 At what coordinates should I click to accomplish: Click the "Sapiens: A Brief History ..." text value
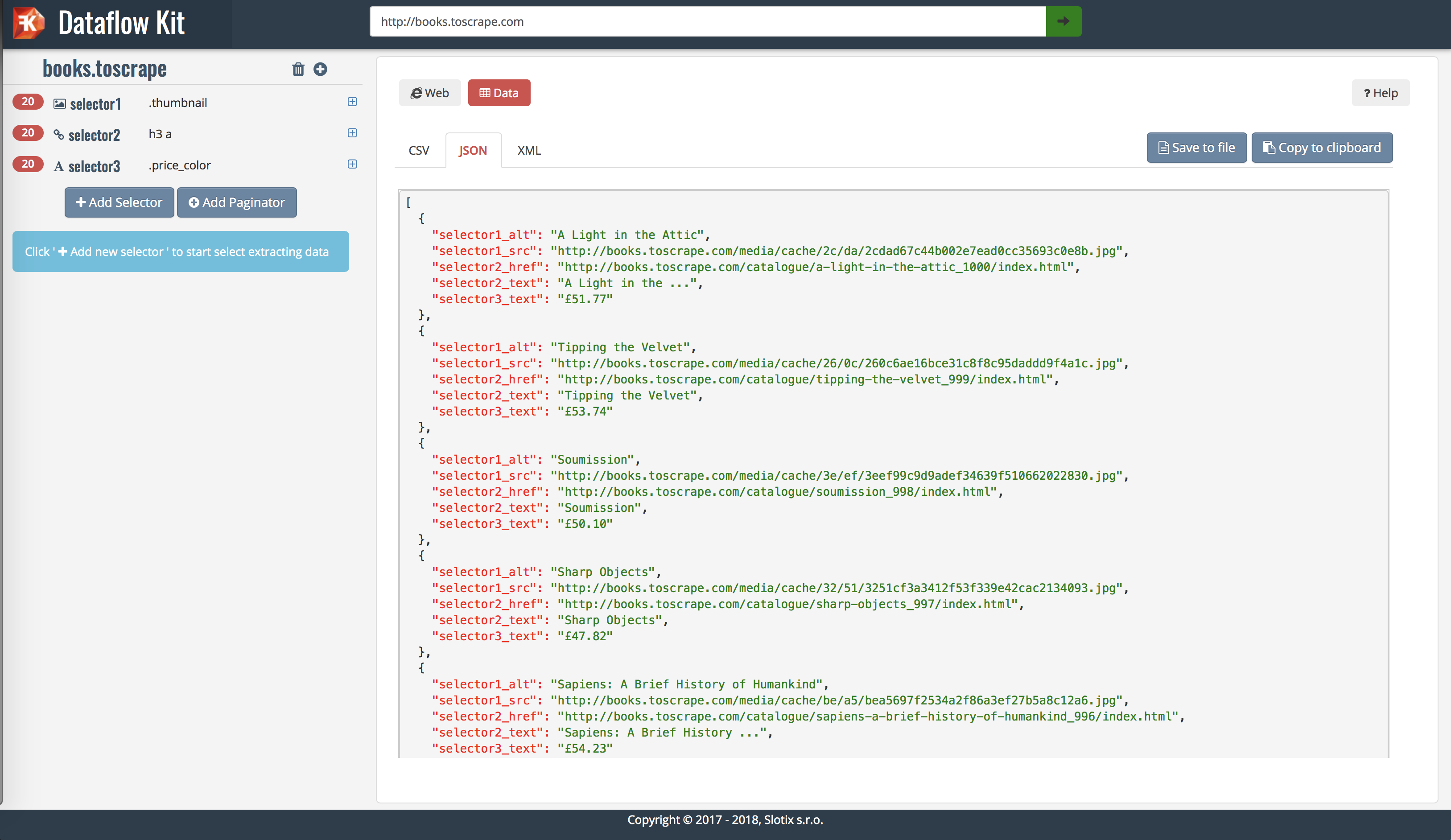(662, 733)
